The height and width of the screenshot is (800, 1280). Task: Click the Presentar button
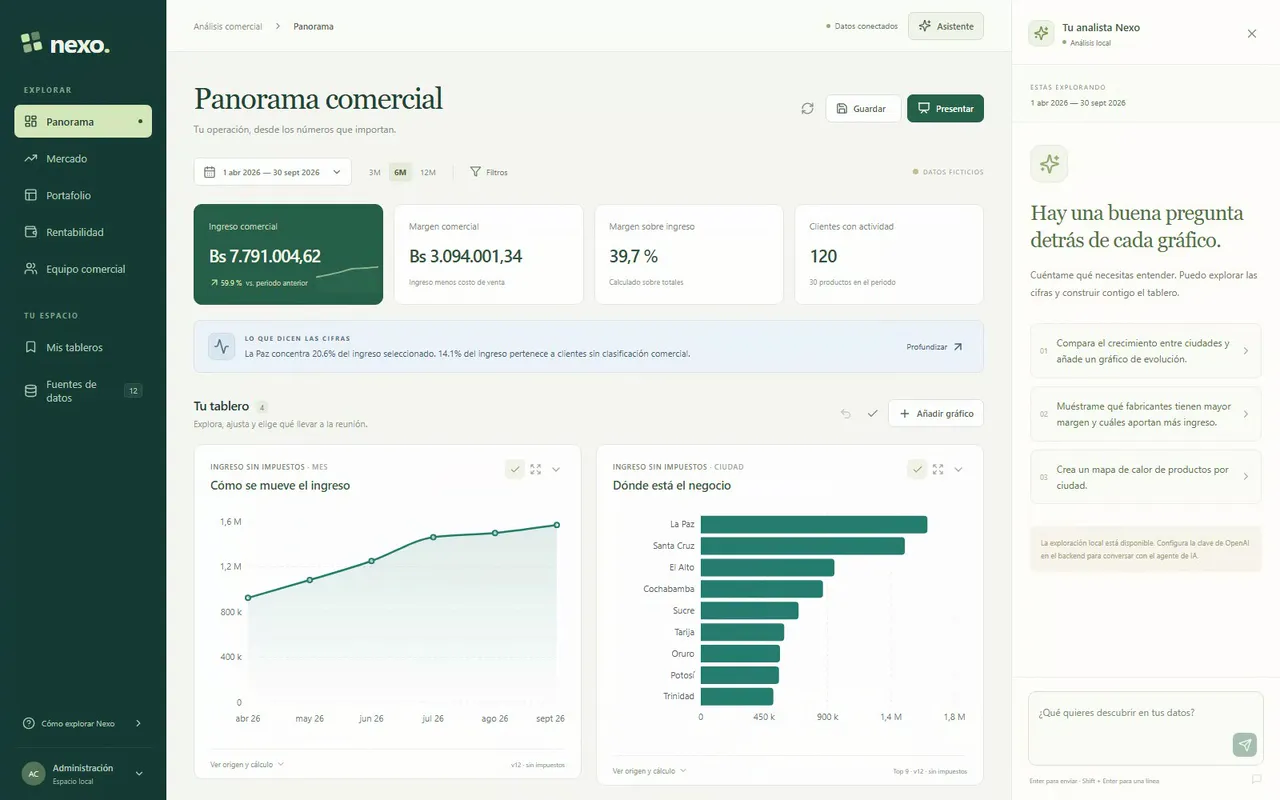pyautogui.click(x=945, y=108)
